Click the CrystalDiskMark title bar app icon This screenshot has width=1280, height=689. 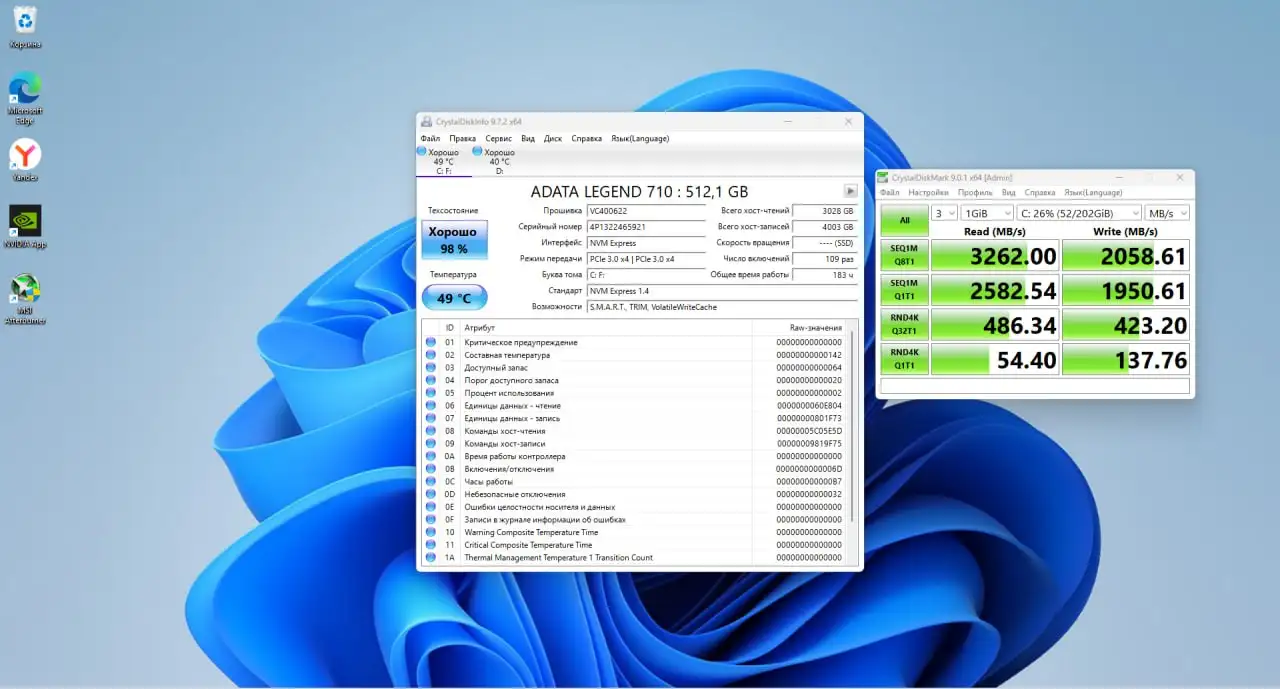click(884, 178)
